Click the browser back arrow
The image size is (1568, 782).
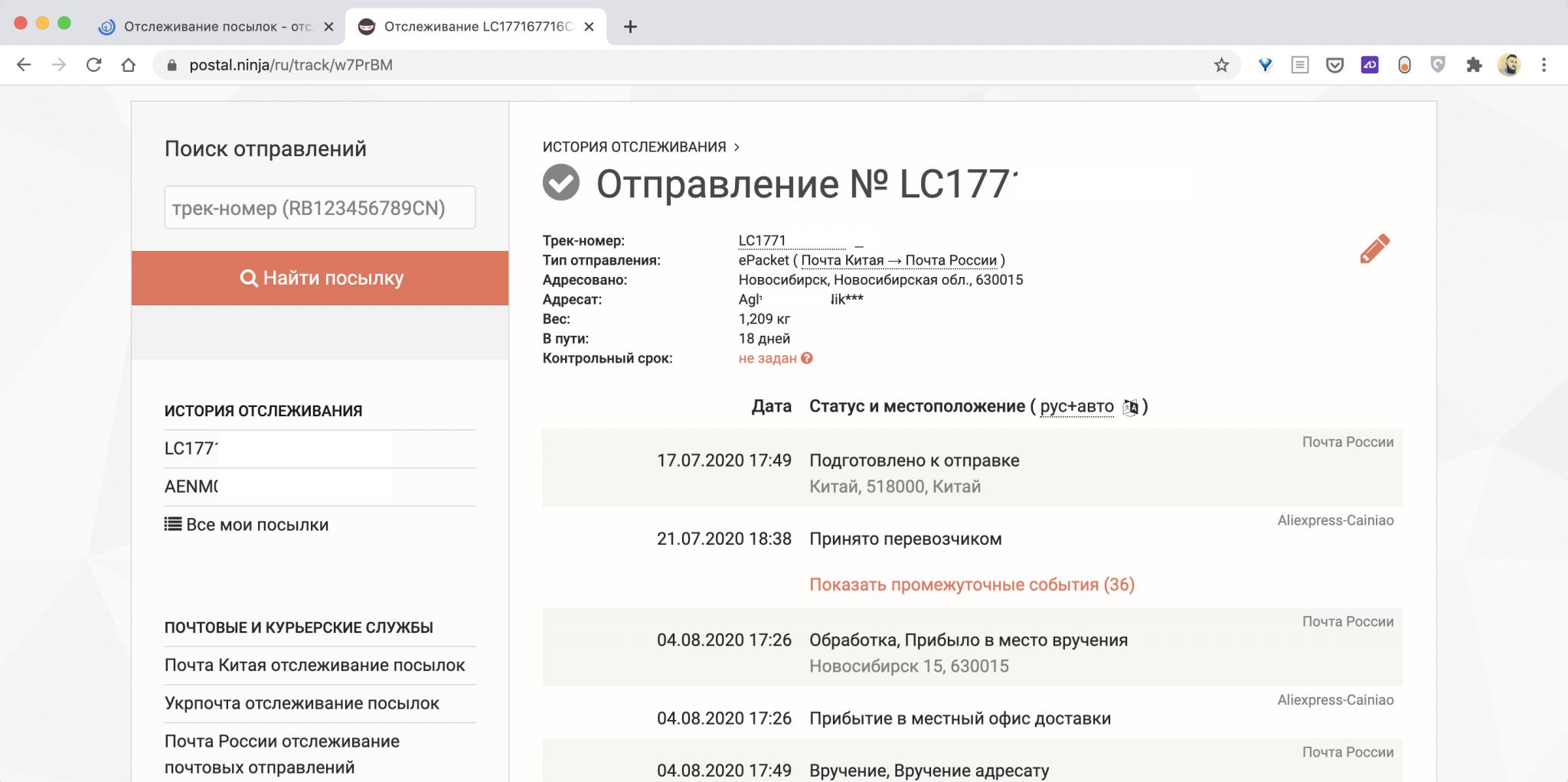(24, 65)
